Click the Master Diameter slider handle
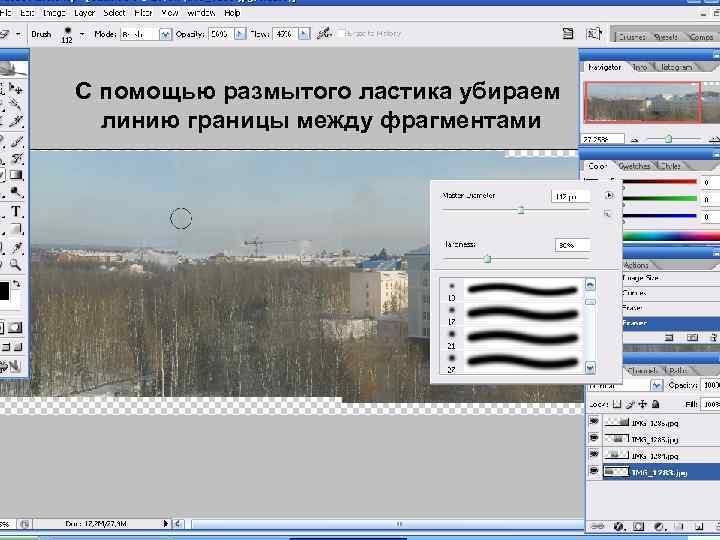The height and width of the screenshot is (540, 720). pos(521,210)
